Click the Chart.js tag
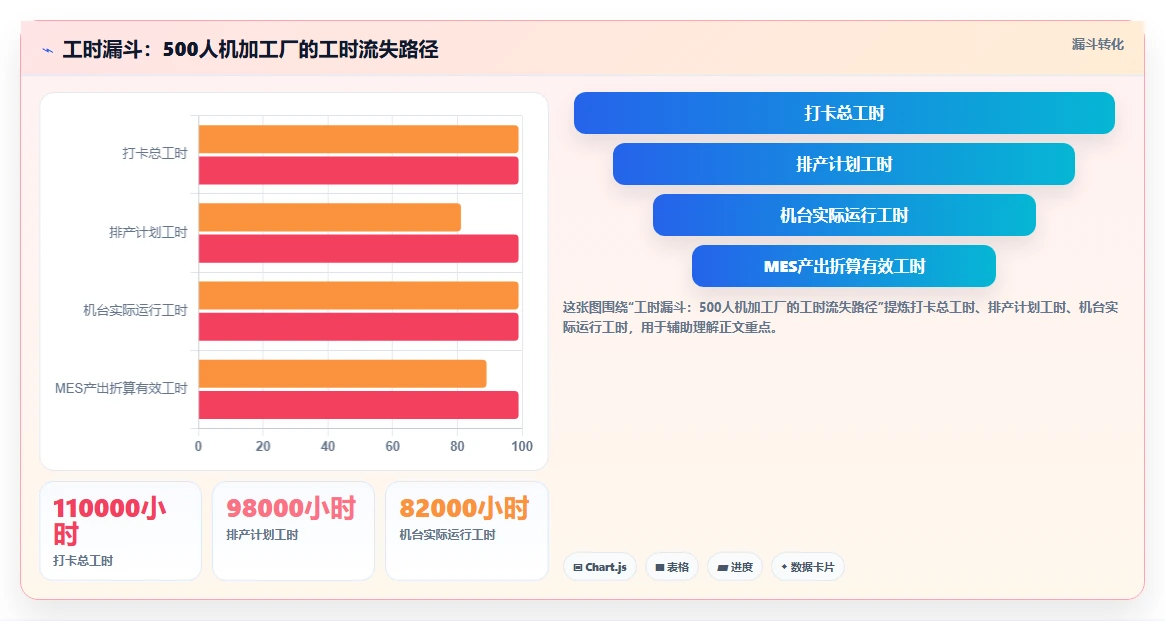Image resolution: width=1165 pixels, height=621 pixels. [x=600, y=567]
